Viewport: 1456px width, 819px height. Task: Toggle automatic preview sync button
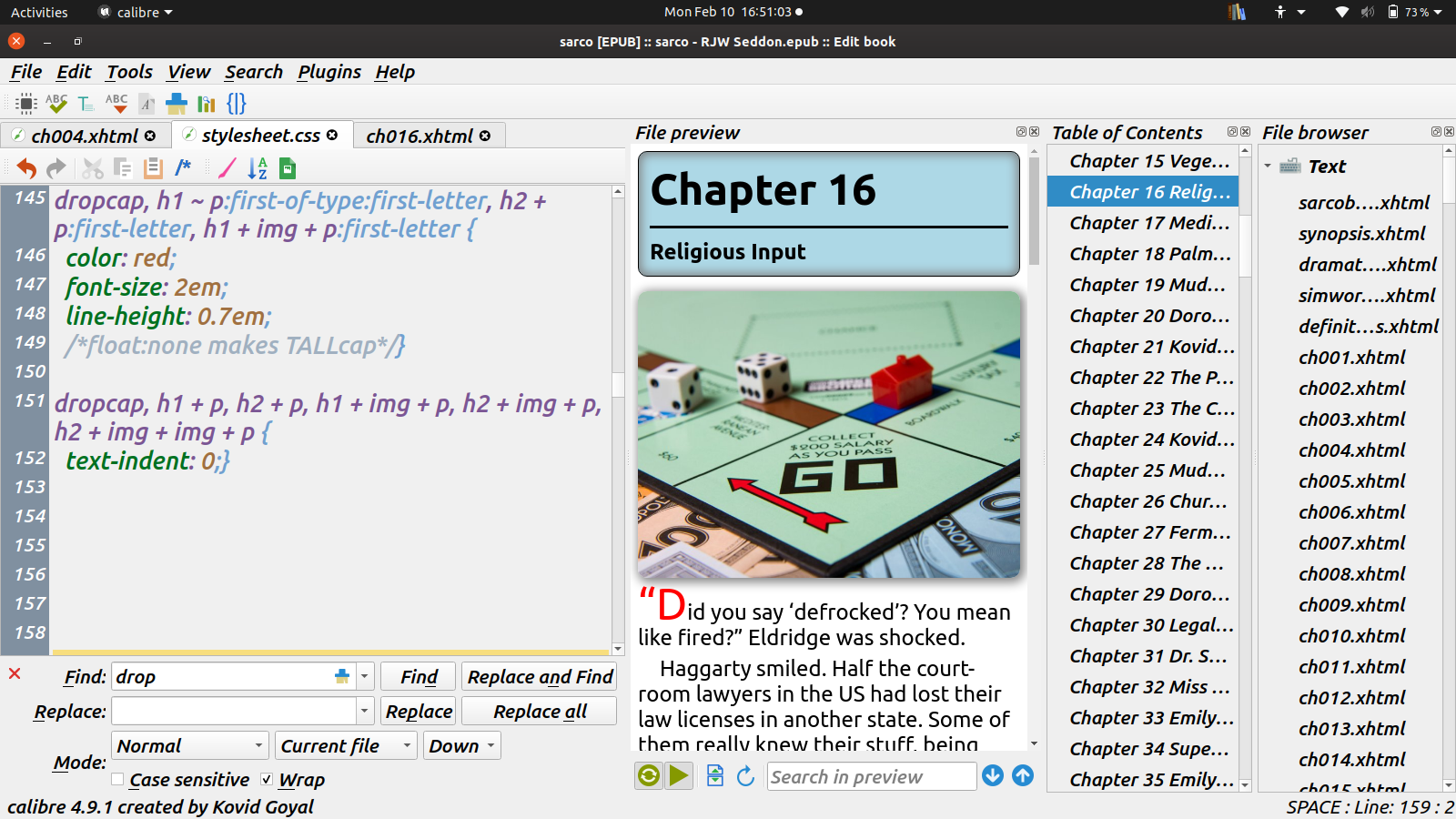[649, 775]
